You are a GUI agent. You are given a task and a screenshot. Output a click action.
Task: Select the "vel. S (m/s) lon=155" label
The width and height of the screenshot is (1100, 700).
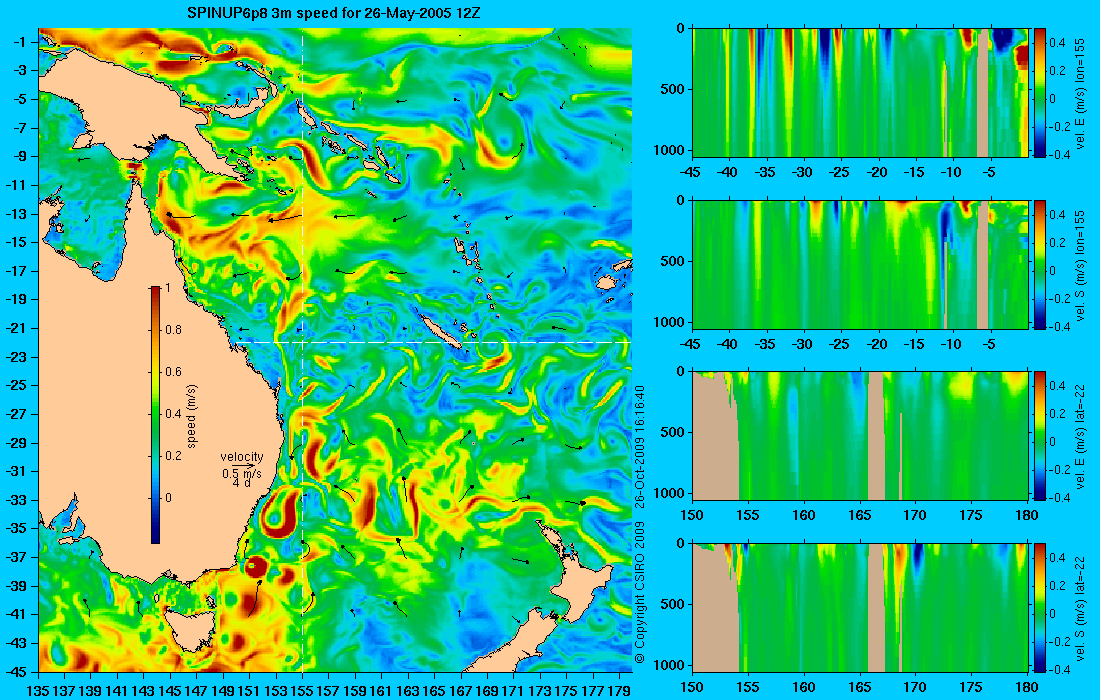[x=1081, y=264]
